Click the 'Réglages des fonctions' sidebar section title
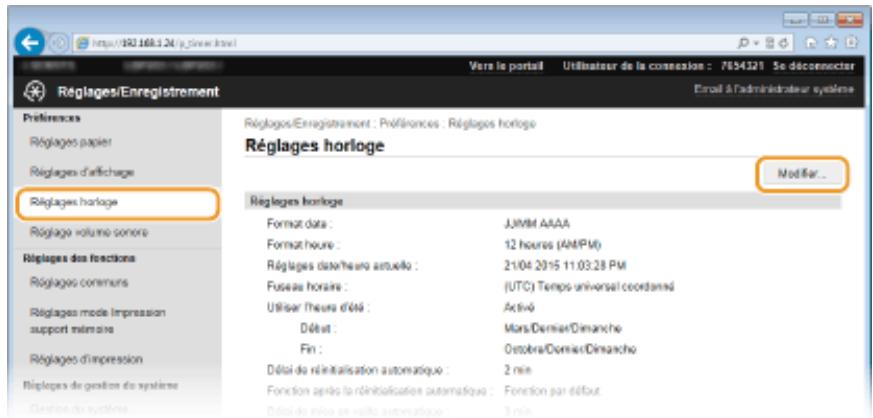This screenshot has width=873, height=418. [x=79, y=258]
